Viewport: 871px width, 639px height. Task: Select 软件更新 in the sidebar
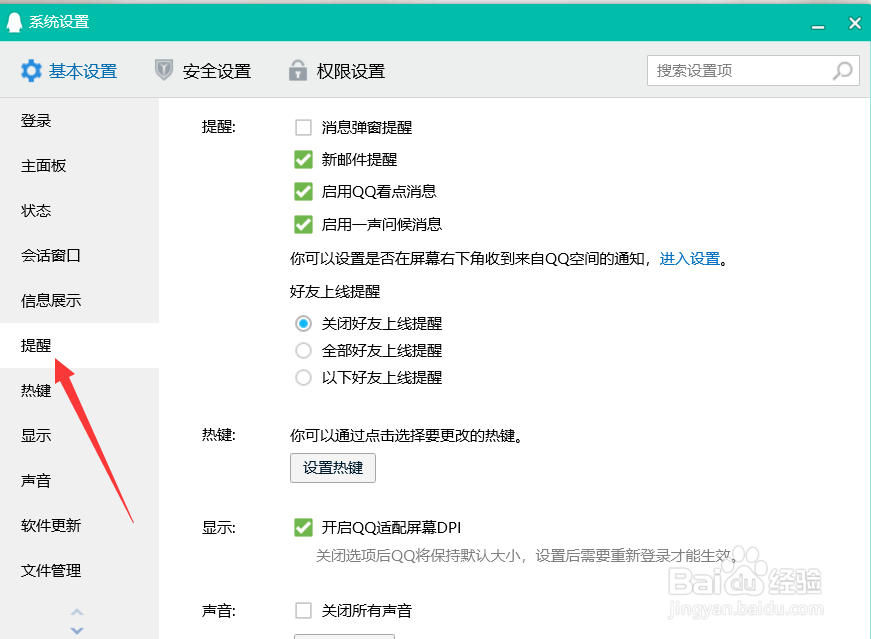pos(79,526)
